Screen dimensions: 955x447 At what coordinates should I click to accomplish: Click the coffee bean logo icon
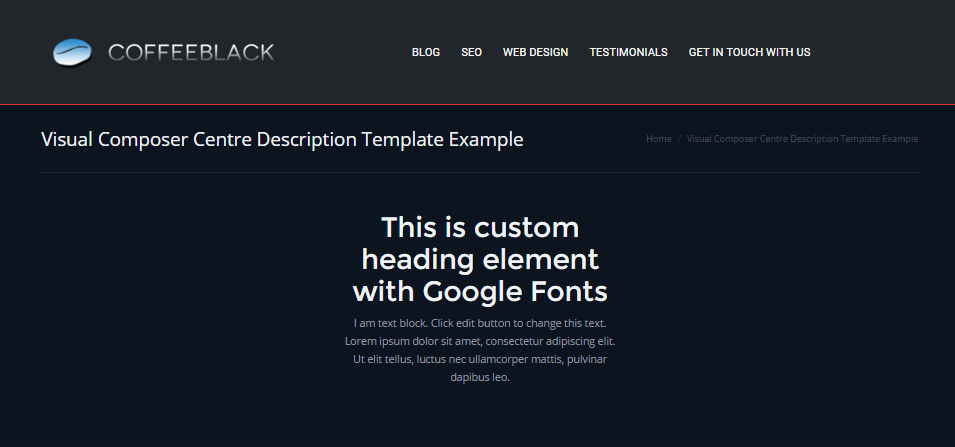coord(73,52)
